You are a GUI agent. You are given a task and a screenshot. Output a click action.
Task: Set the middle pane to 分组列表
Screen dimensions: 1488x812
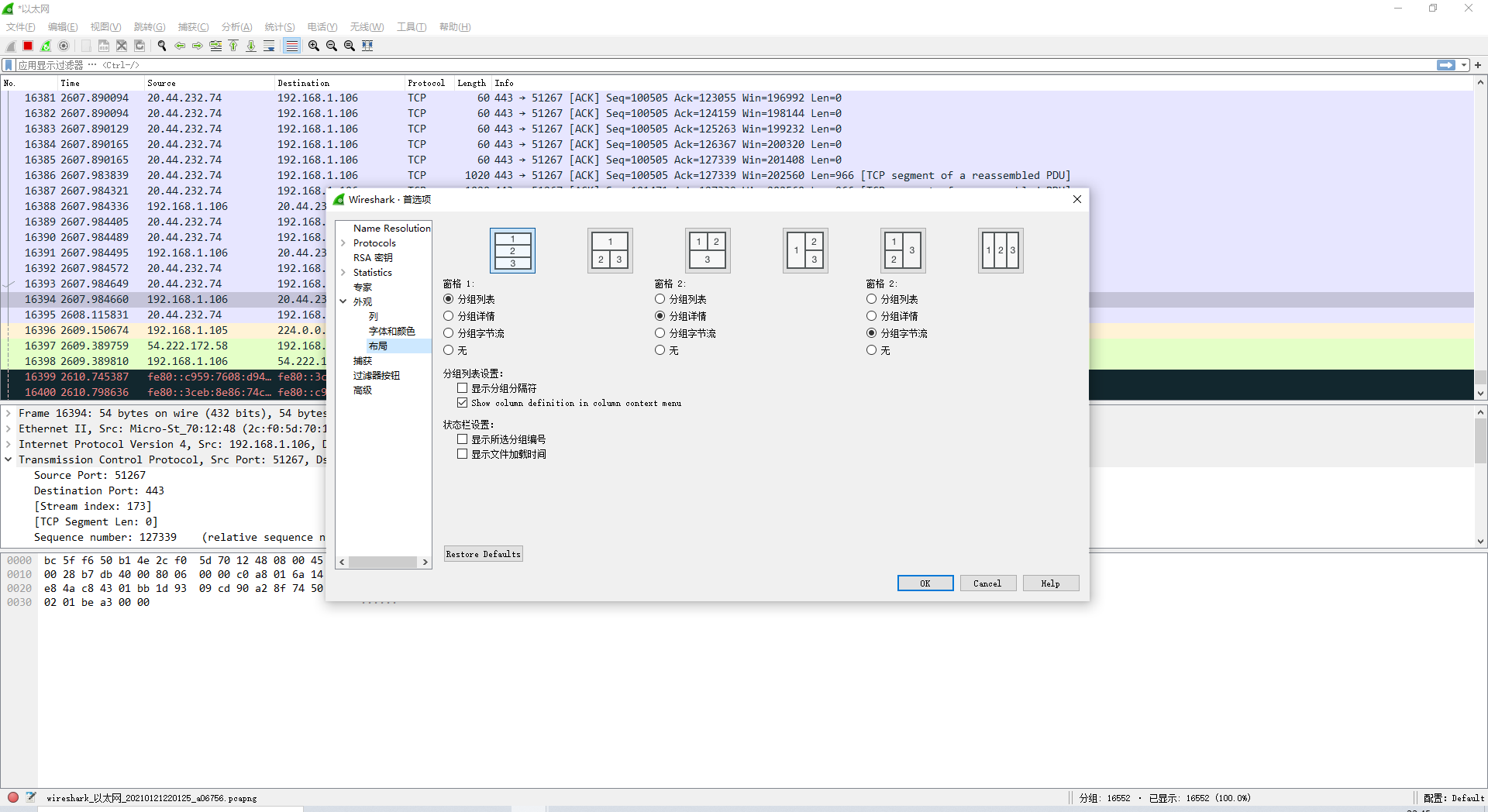(x=680, y=299)
